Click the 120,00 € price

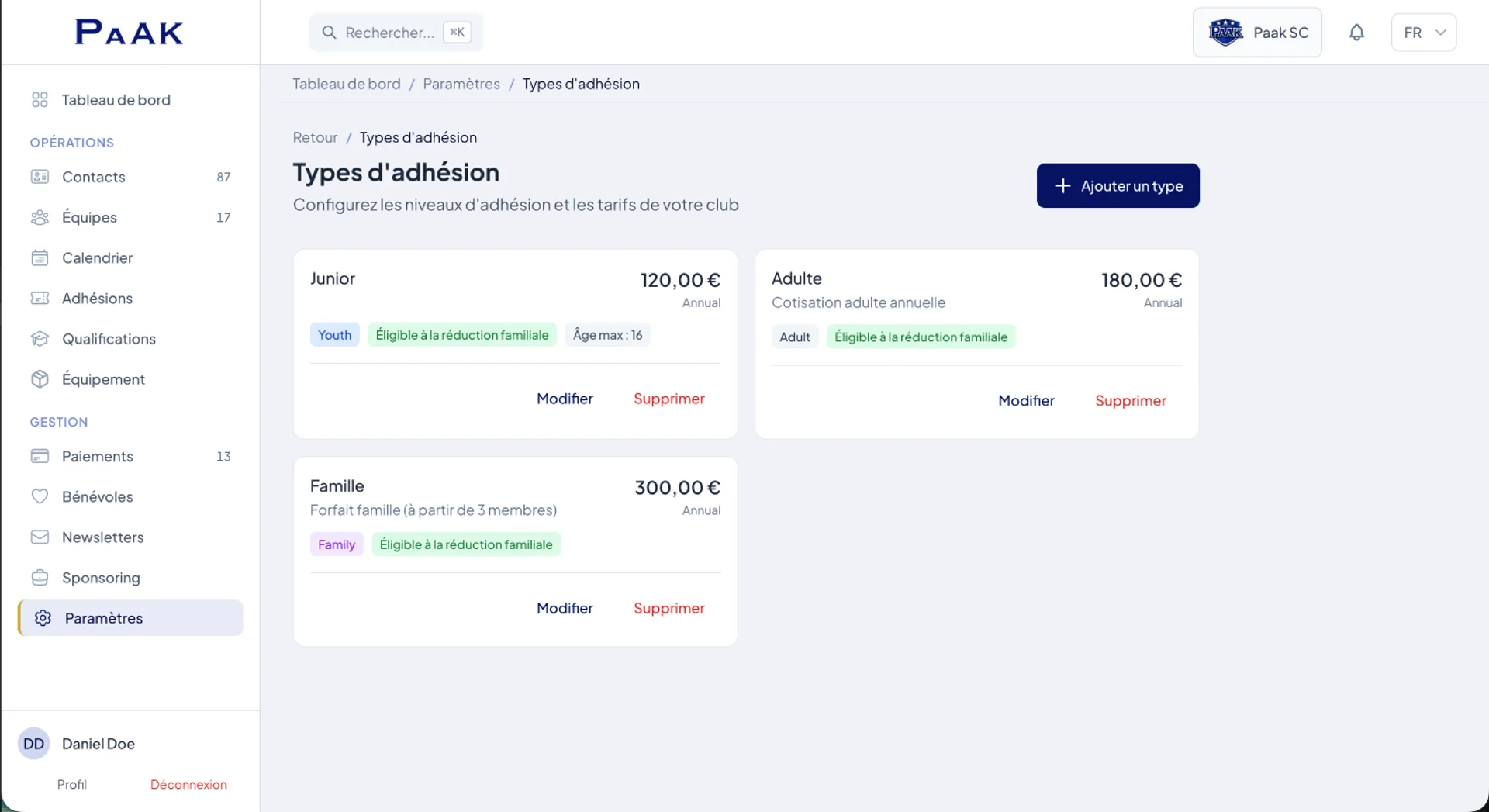(x=680, y=280)
